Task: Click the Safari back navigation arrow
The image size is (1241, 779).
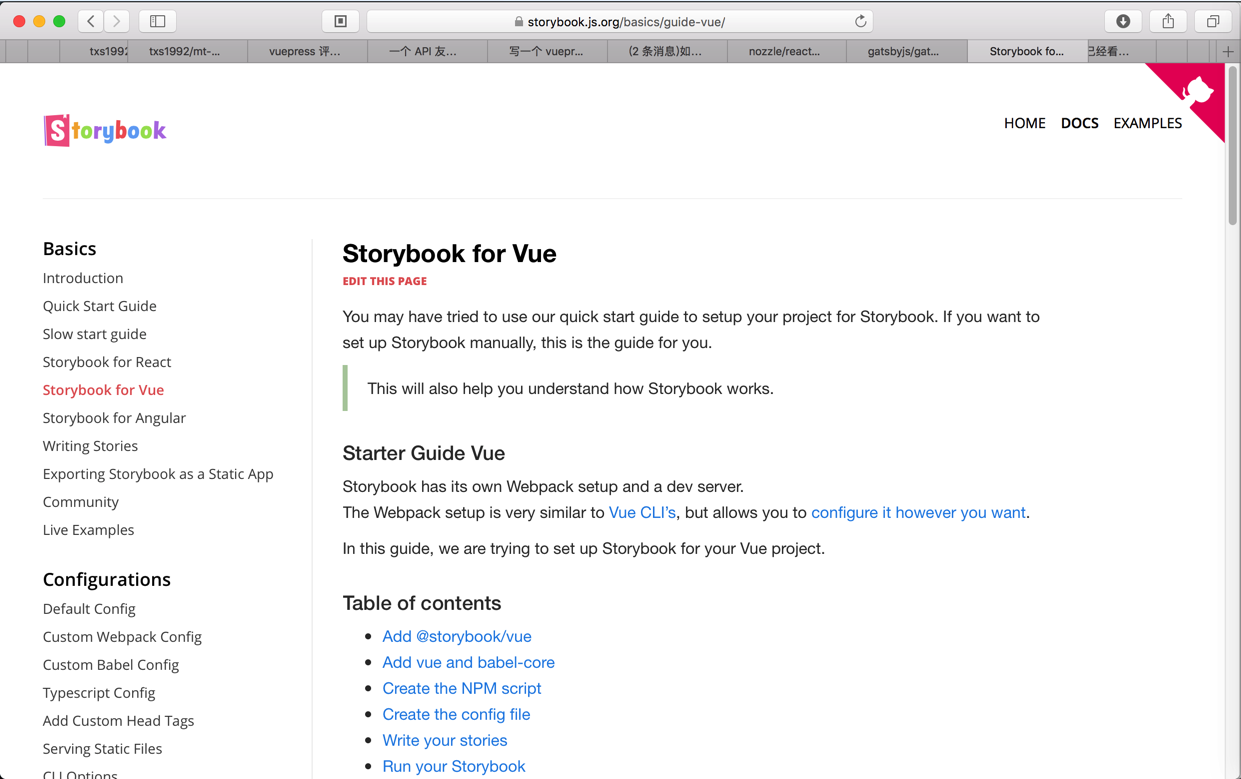Action: click(91, 21)
